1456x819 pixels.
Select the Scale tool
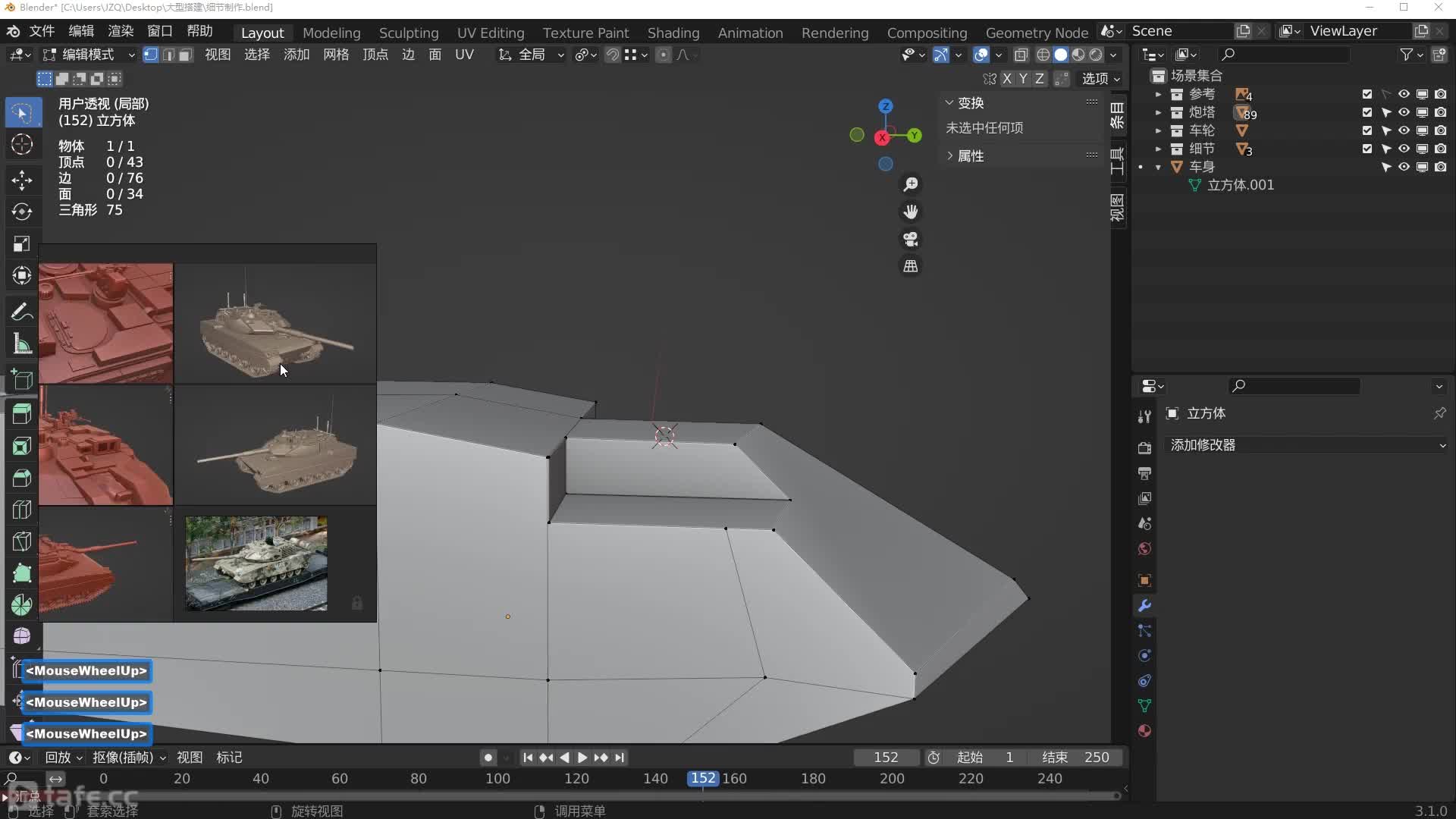(x=21, y=243)
